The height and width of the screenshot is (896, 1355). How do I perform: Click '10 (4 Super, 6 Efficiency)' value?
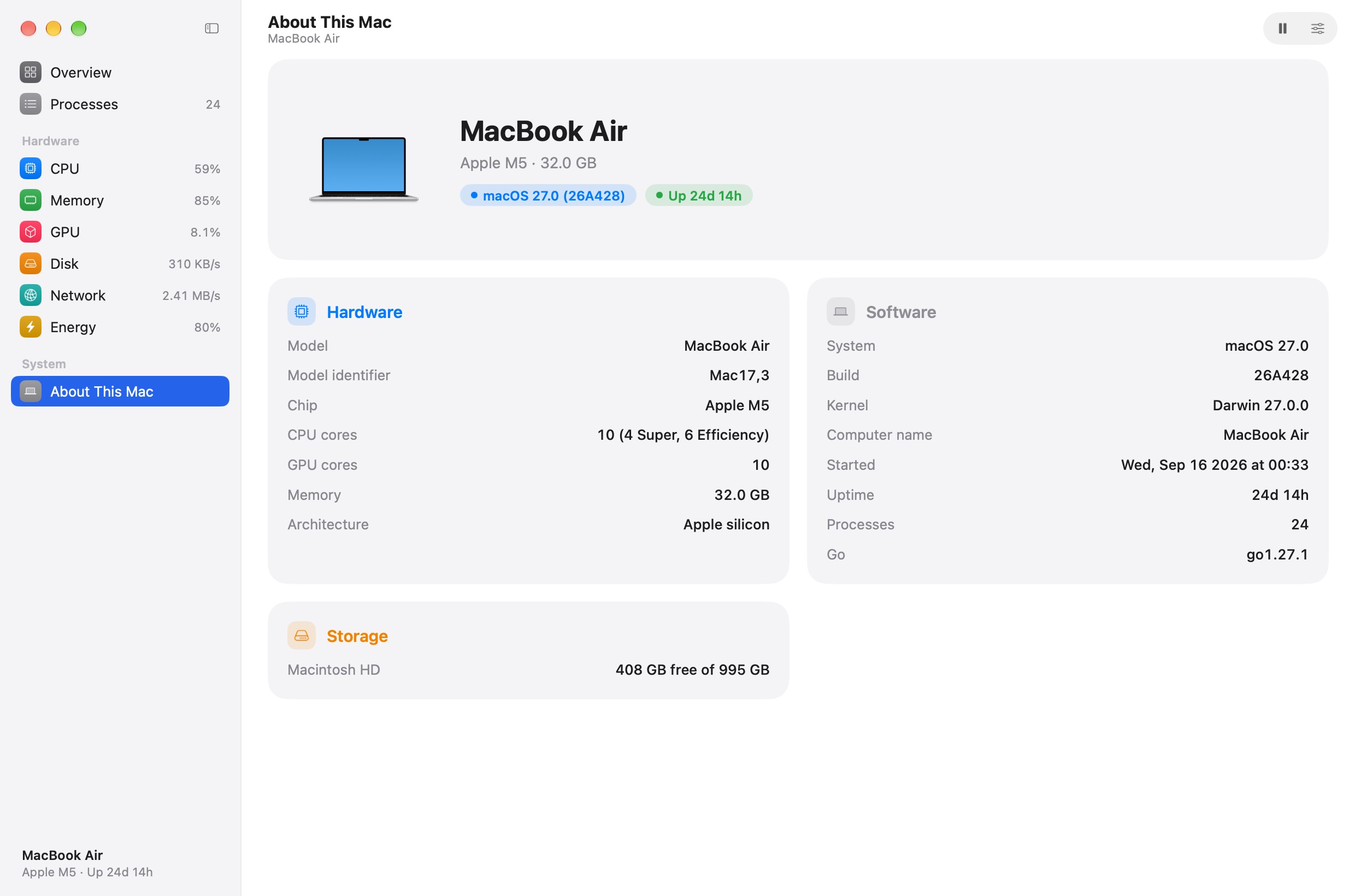tap(683, 435)
